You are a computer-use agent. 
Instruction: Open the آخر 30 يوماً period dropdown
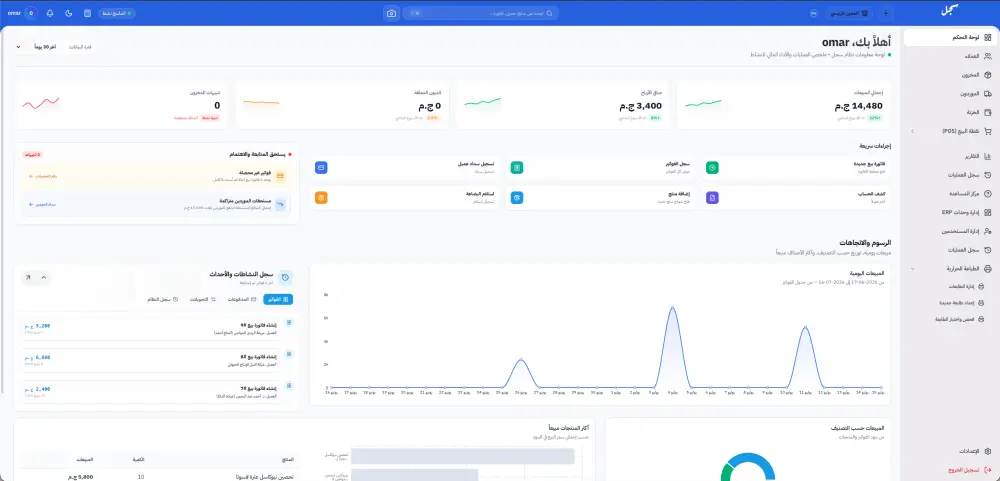(x=37, y=47)
